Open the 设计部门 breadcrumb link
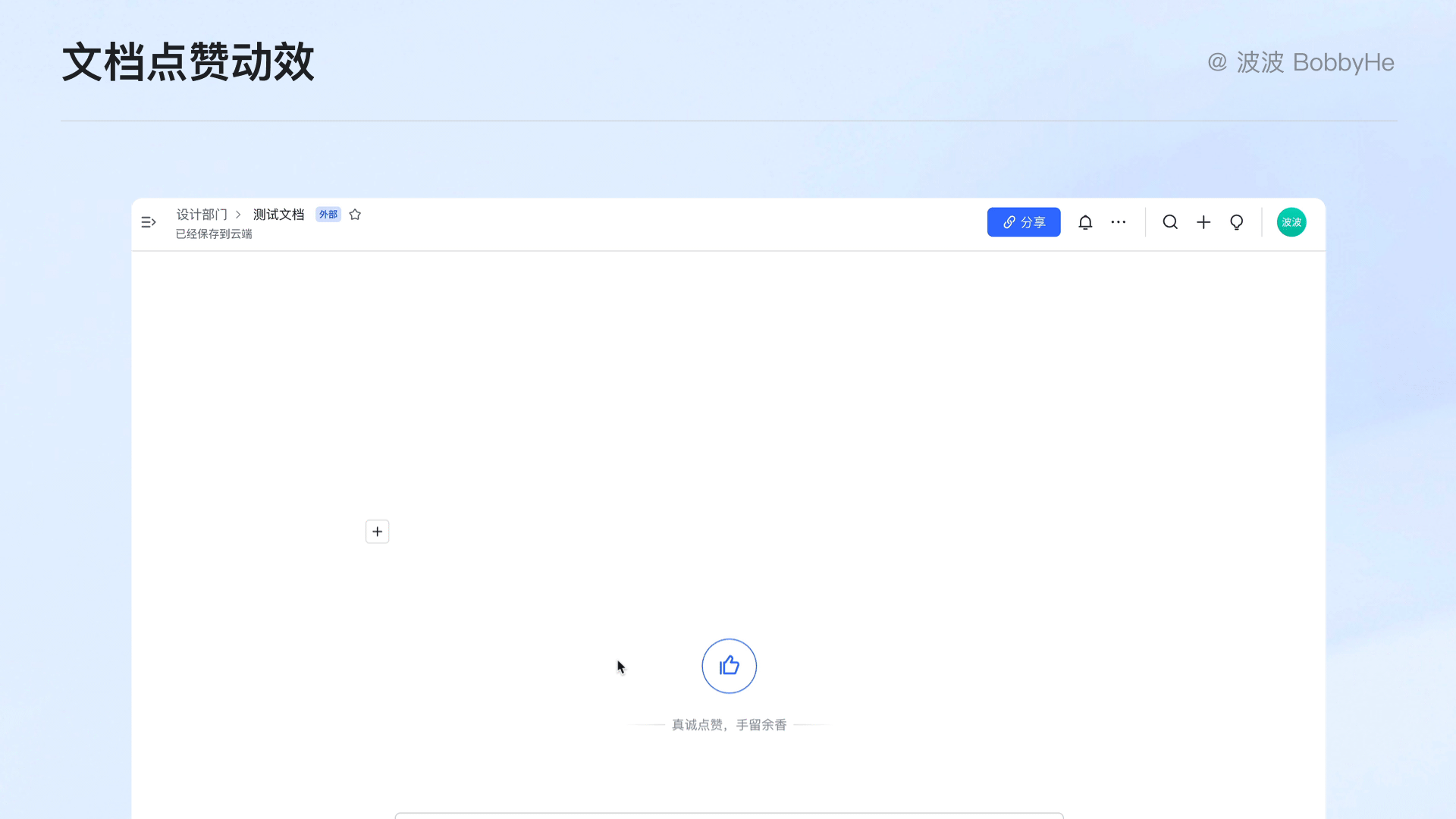The width and height of the screenshot is (1456, 819). (x=202, y=215)
